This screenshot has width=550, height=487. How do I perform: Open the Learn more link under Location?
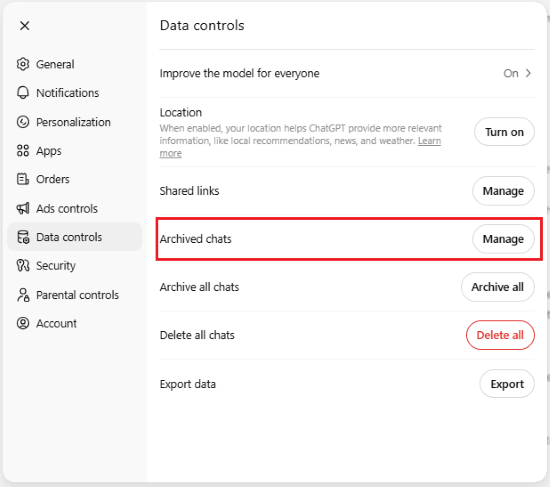(x=429, y=141)
